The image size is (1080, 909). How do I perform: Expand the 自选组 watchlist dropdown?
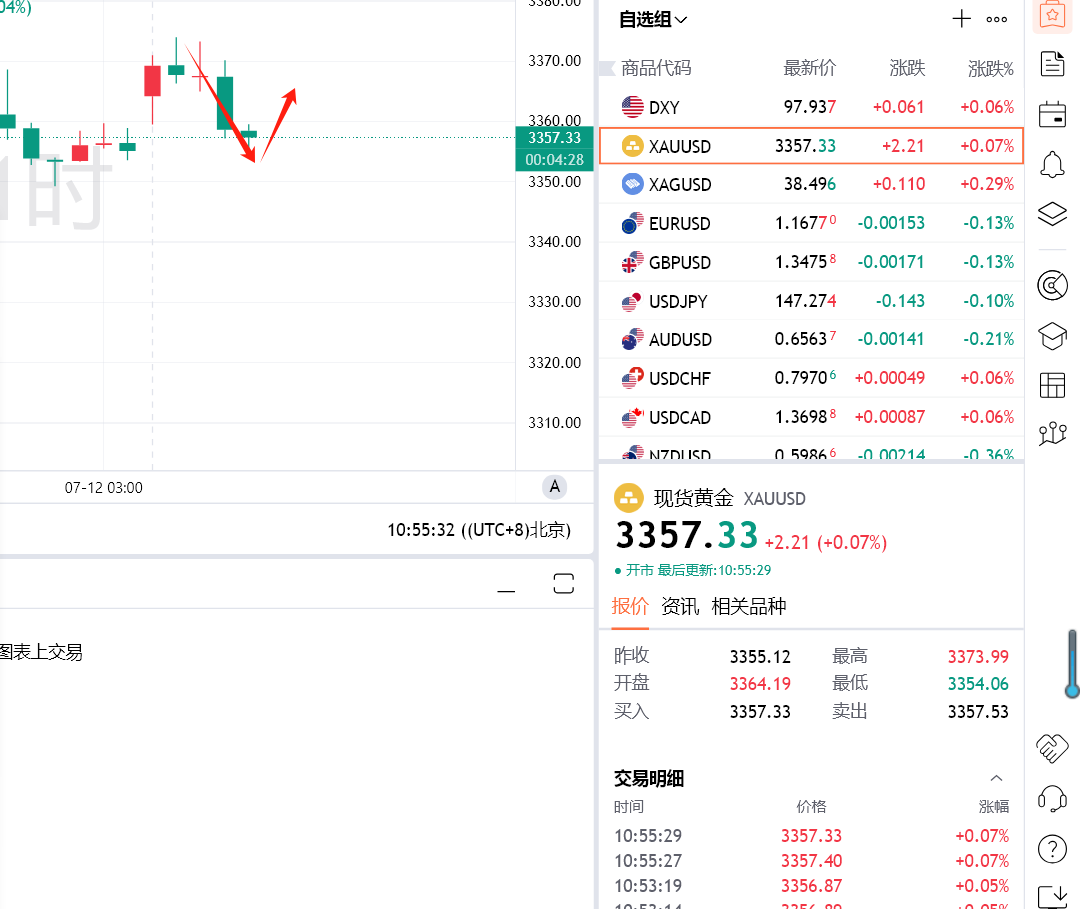652,19
